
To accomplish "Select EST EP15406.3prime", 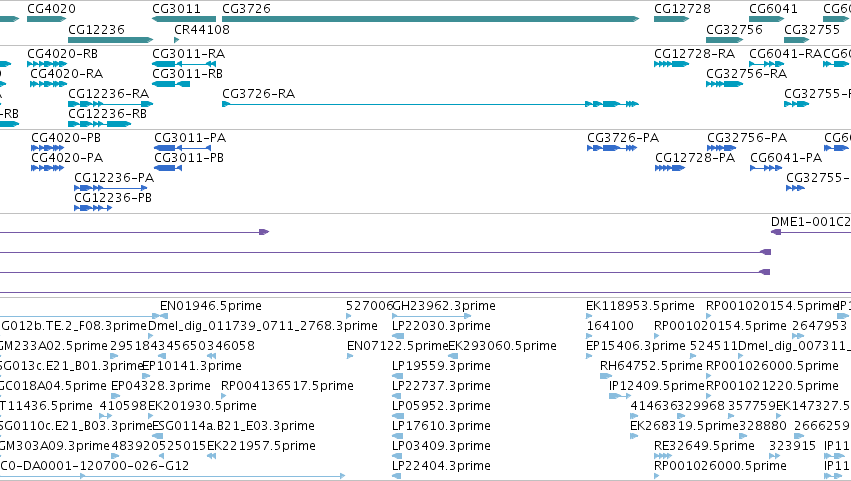I will click(x=636, y=346).
